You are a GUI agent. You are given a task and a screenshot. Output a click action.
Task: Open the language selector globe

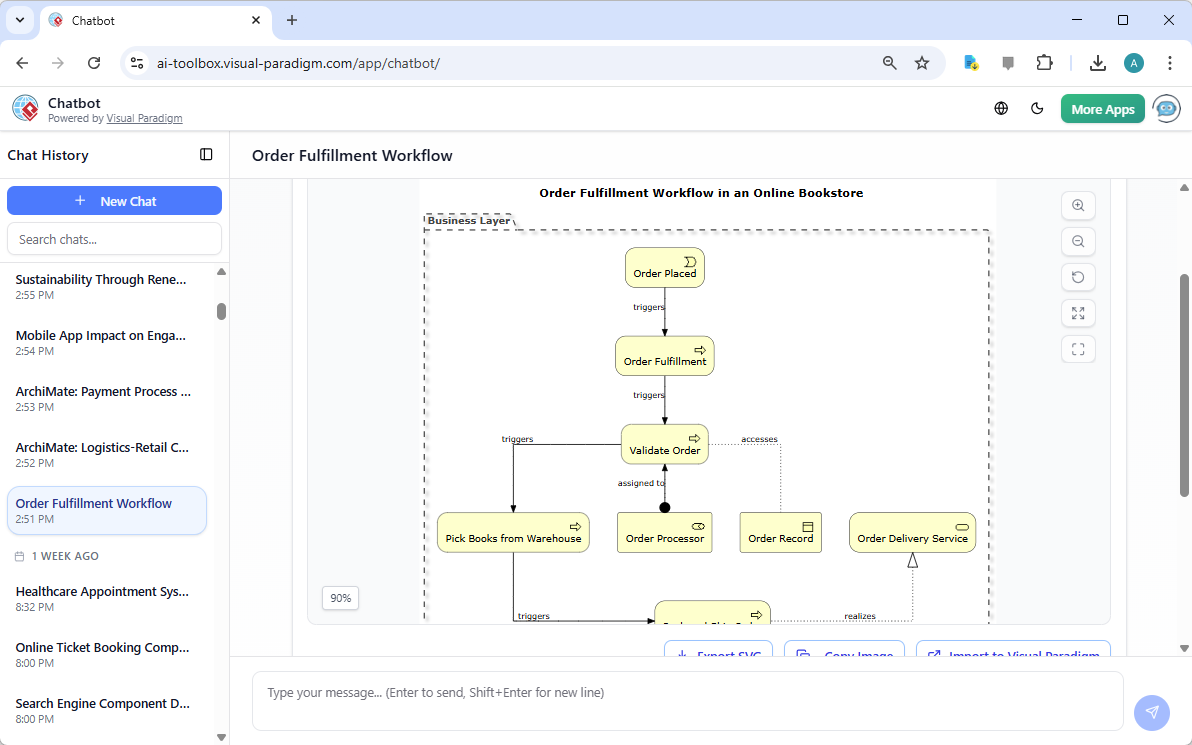click(1001, 108)
